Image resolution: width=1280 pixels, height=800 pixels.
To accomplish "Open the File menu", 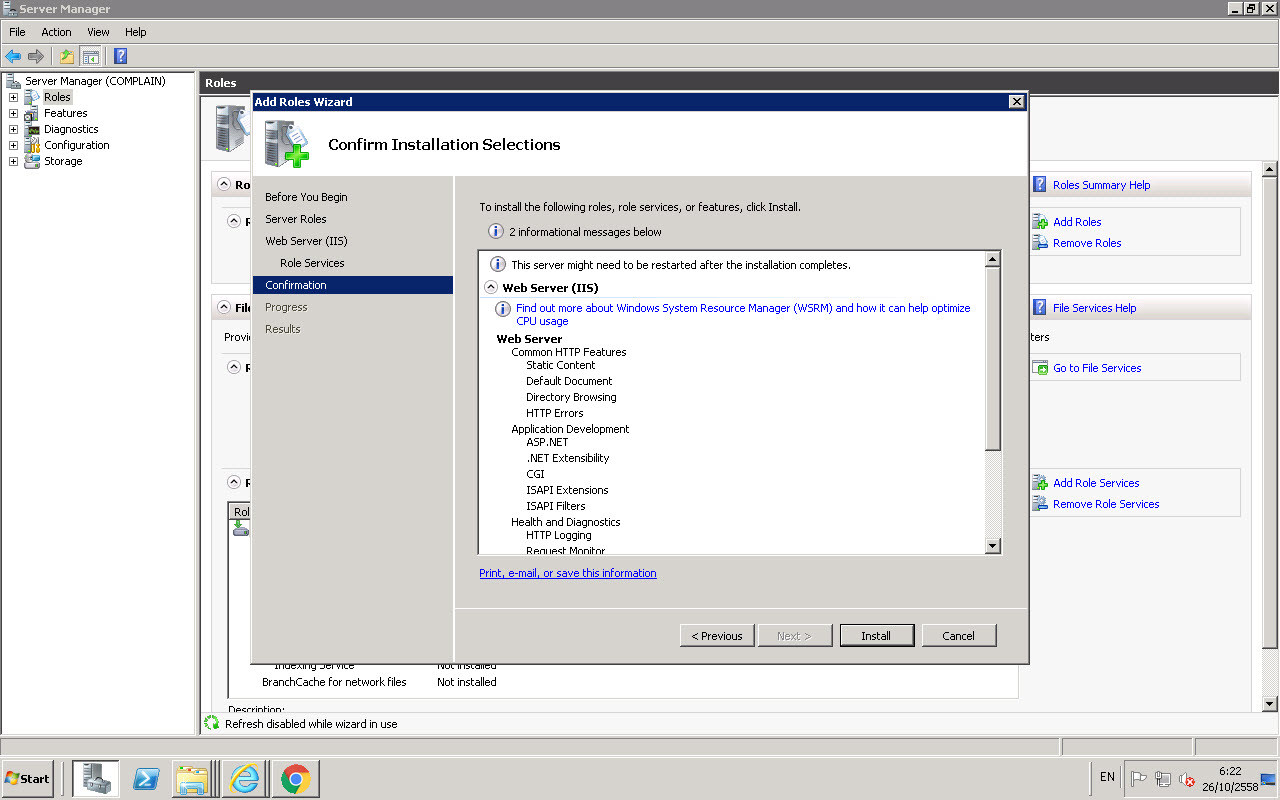I will [x=17, y=32].
